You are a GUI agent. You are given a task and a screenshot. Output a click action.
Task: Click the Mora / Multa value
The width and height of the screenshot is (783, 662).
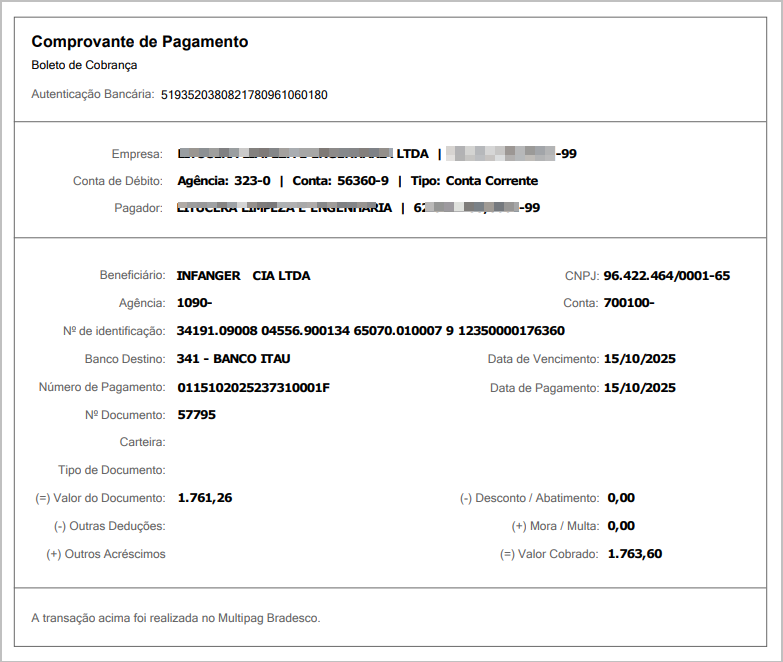620,526
